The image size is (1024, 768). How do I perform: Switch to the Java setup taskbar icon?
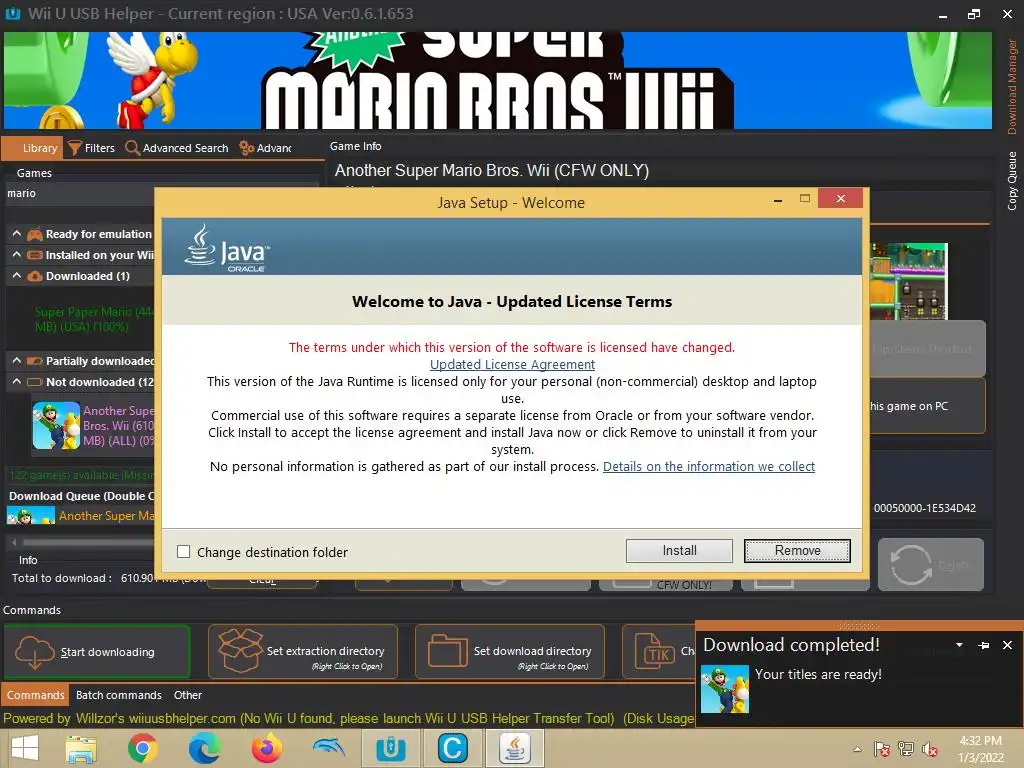[515, 748]
